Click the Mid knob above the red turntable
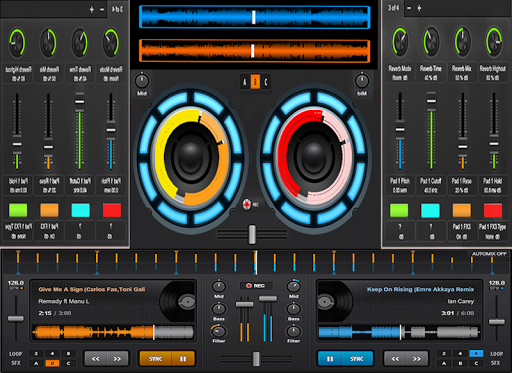Viewport: 512px width, 373px height. (x=362, y=81)
